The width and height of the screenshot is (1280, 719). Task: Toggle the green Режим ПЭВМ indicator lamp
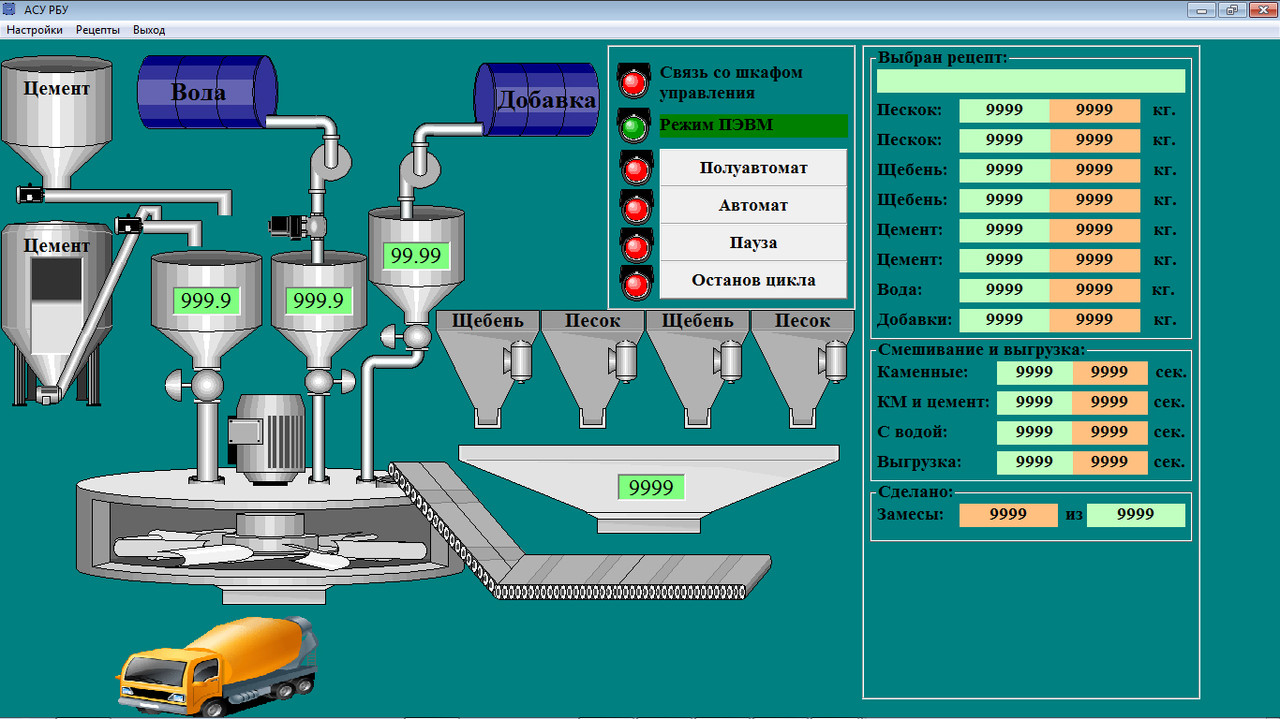[634, 126]
